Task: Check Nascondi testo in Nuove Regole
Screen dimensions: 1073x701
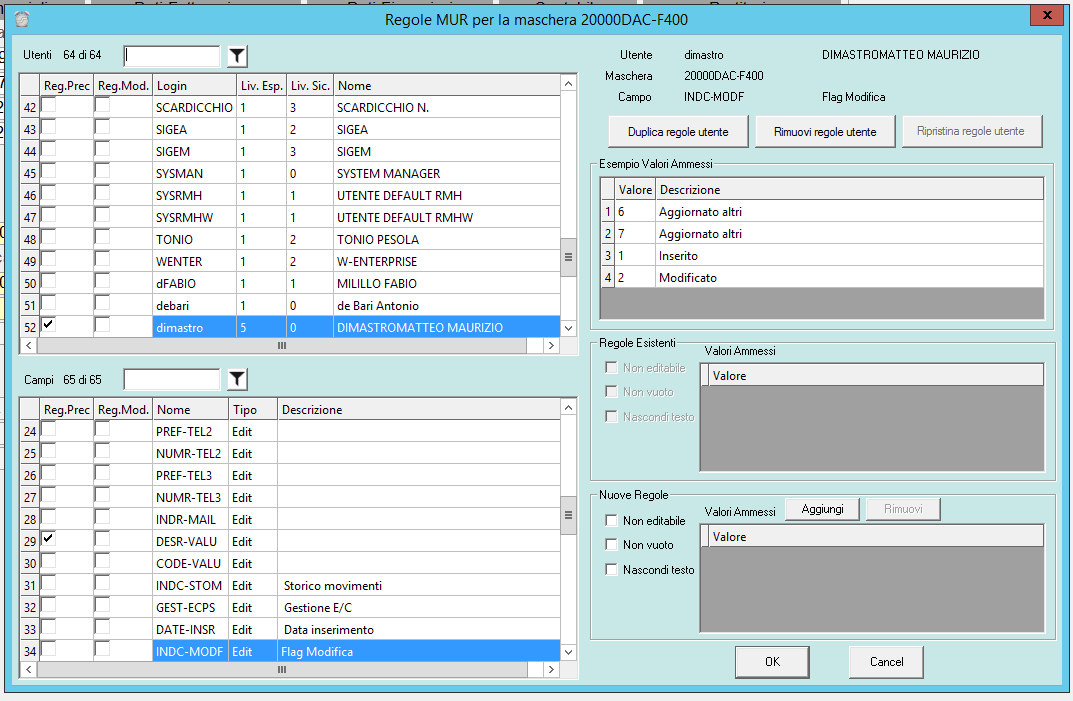Action: click(x=611, y=570)
